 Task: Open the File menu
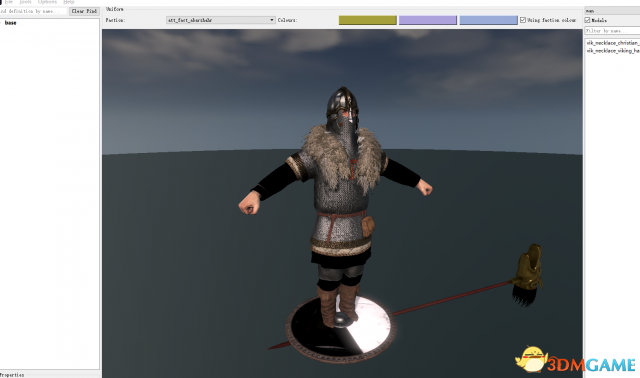point(9,2)
